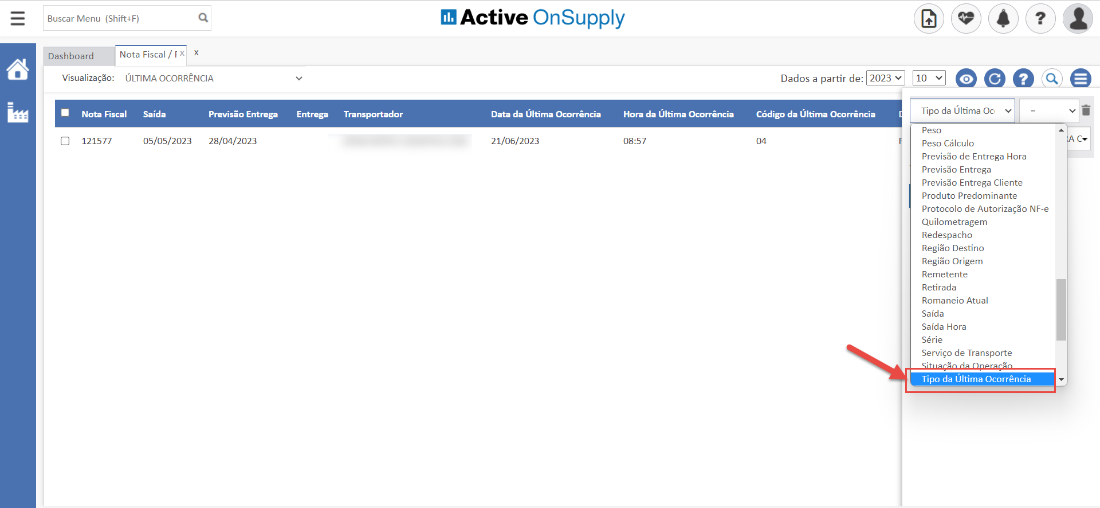1100x508 pixels.
Task: Click the dropdown list scrollbar thumb
Action: [x=1061, y=309]
